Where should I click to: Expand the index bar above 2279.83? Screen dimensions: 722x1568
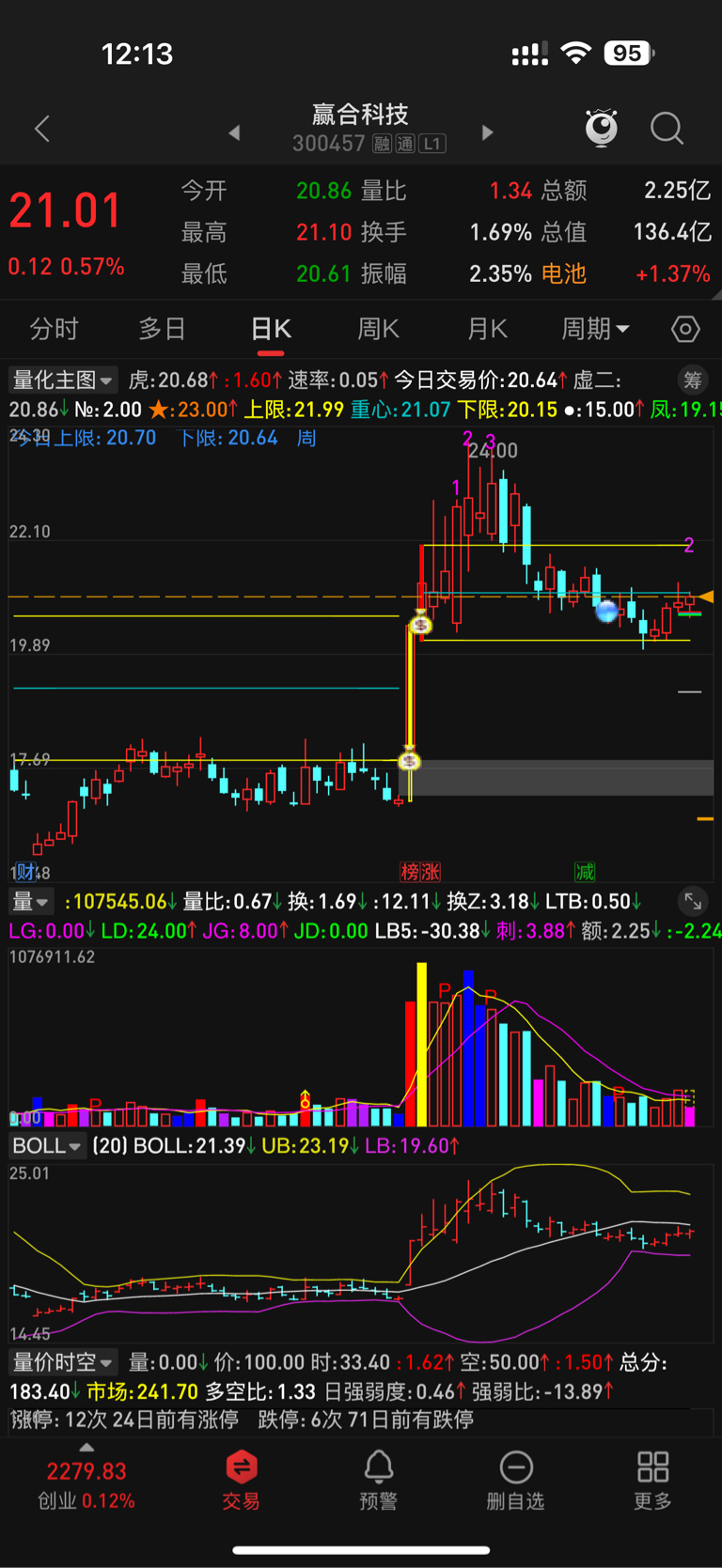pyautogui.click(x=86, y=1448)
